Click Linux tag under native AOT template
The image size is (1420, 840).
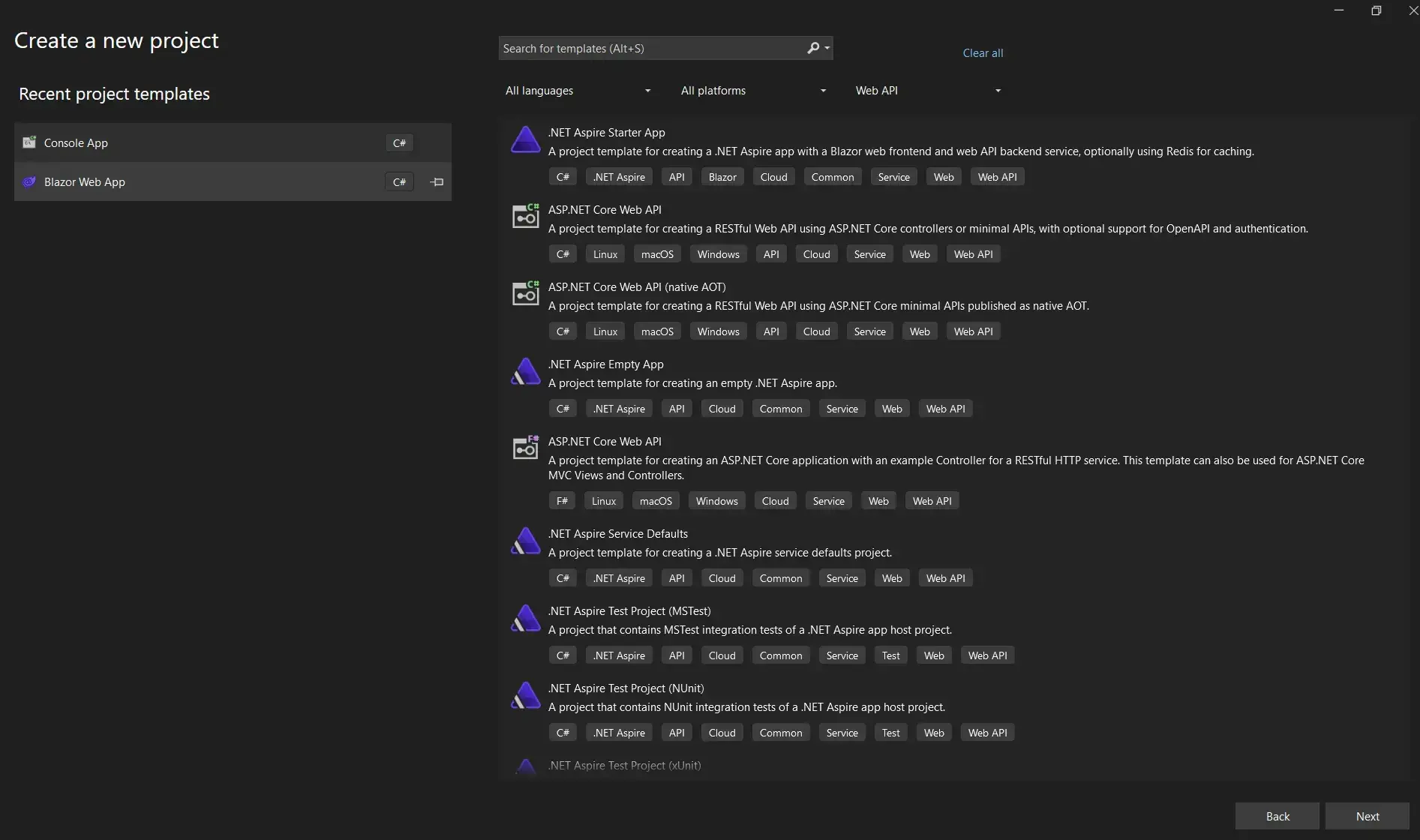click(x=605, y=331)
